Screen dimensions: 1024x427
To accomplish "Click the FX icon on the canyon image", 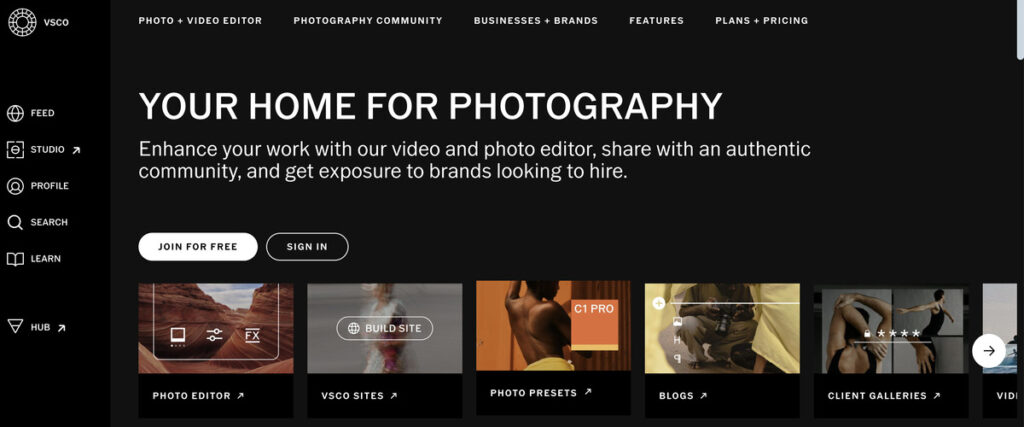I will 252,336.
